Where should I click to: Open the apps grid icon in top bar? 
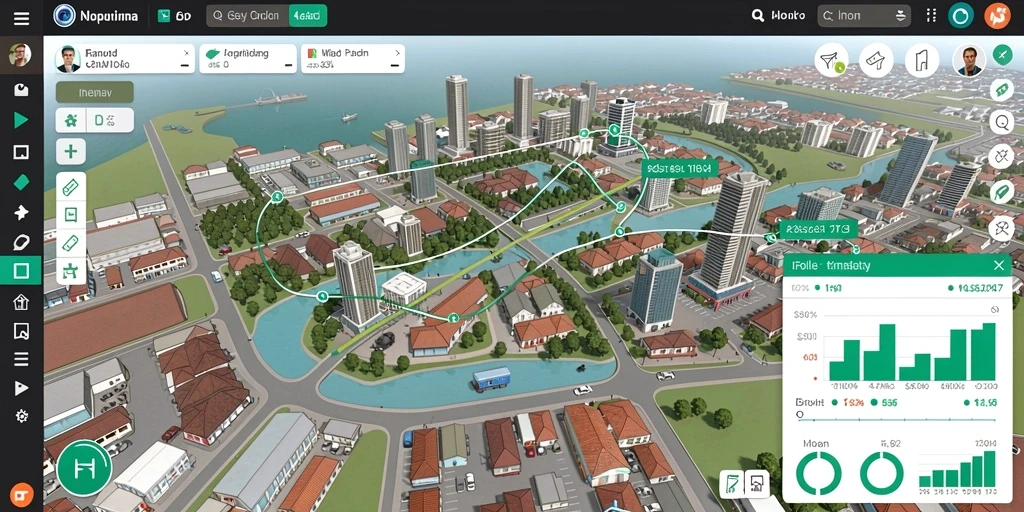pos(931,16)
